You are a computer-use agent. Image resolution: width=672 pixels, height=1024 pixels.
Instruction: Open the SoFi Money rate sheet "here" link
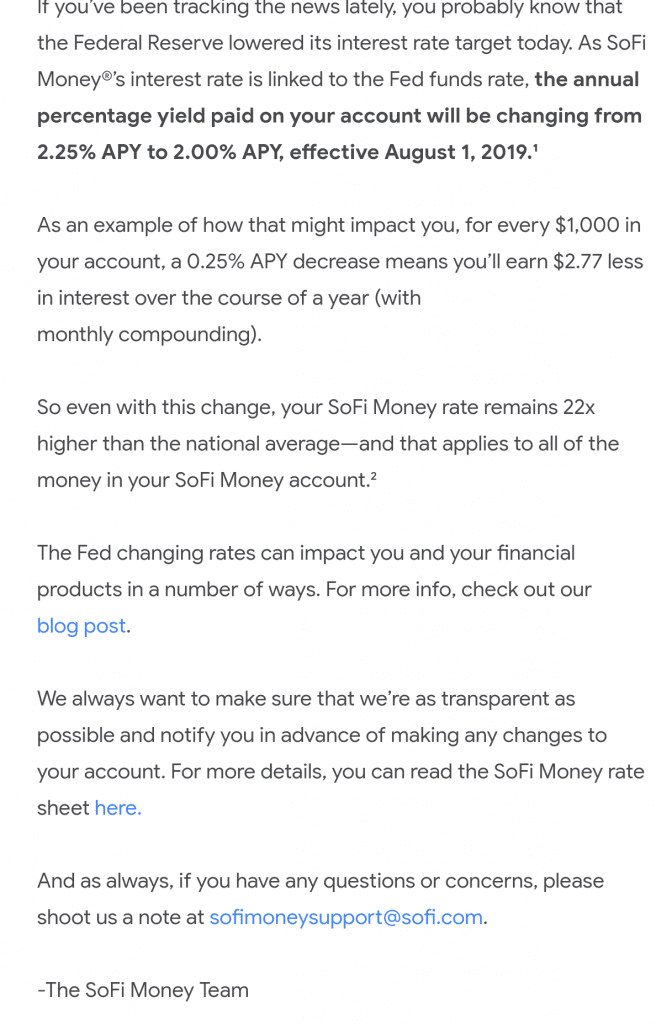click(118, 808)
